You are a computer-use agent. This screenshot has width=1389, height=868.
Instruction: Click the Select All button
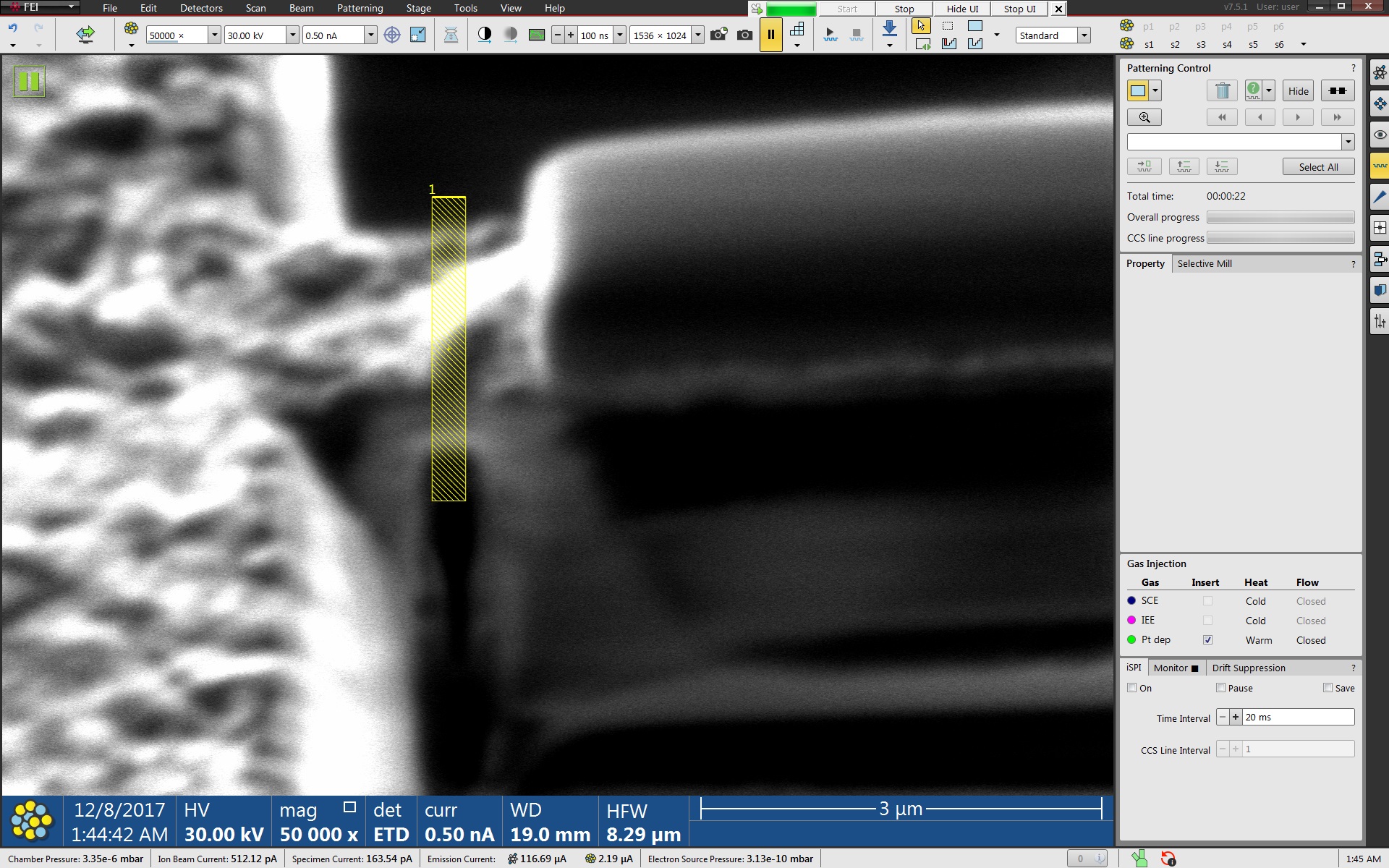pos(1318,167)
